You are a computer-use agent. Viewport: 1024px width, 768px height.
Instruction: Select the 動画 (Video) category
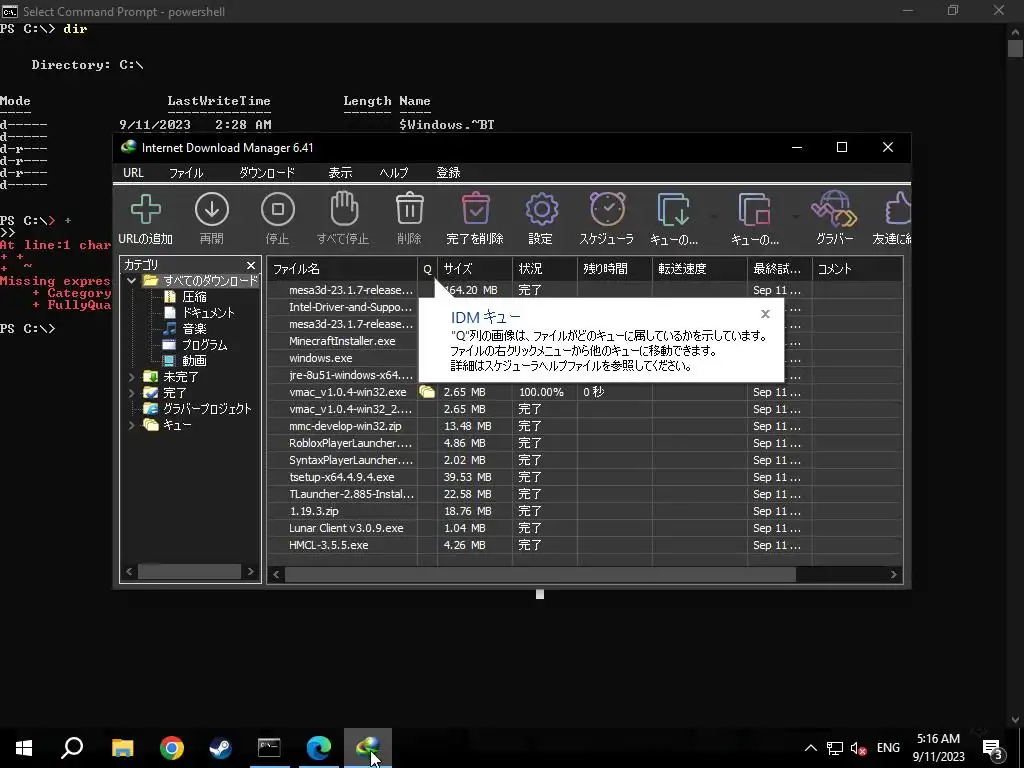pyautogui.click(x=195, y=360)
